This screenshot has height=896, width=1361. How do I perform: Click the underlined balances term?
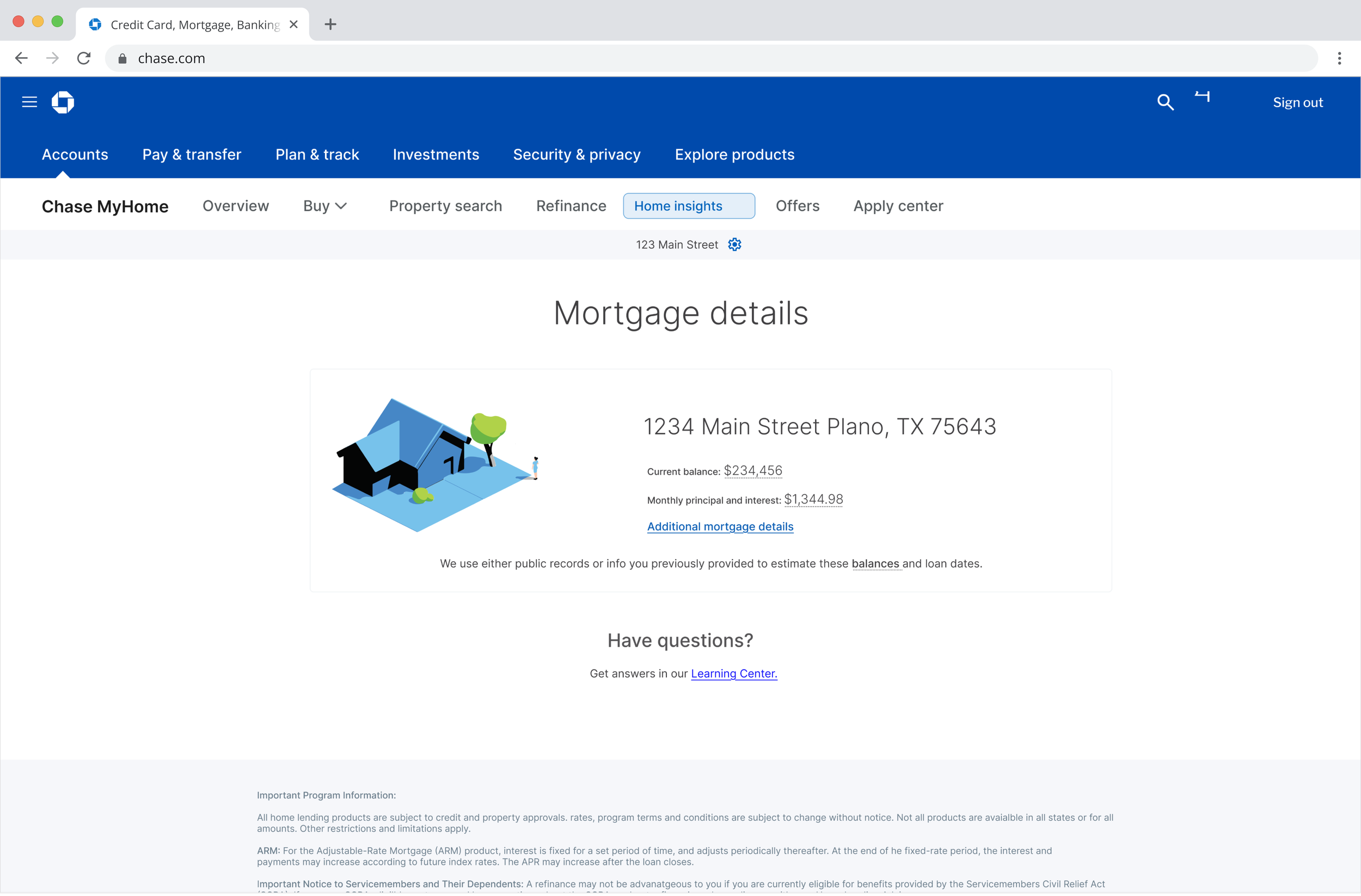point(875,564)
